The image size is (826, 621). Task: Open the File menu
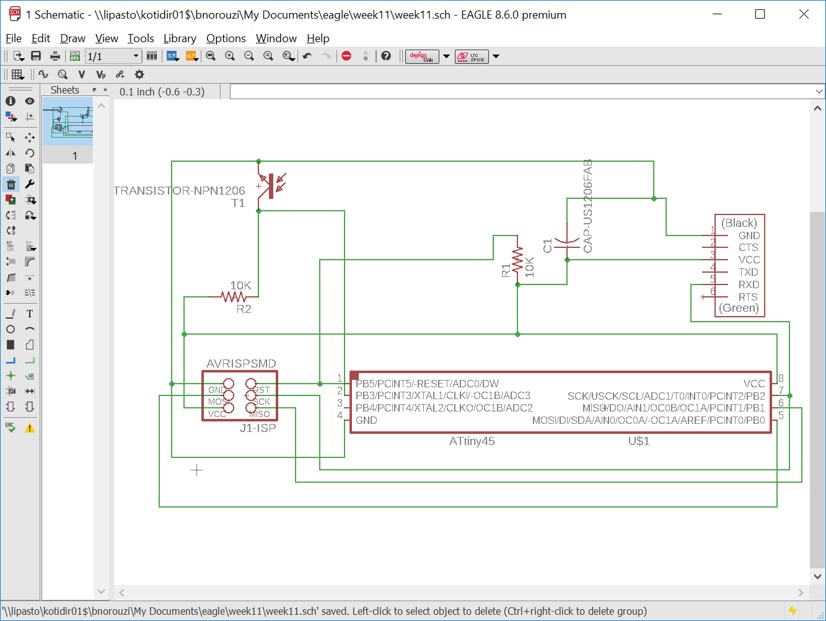(x=13, y=38)
